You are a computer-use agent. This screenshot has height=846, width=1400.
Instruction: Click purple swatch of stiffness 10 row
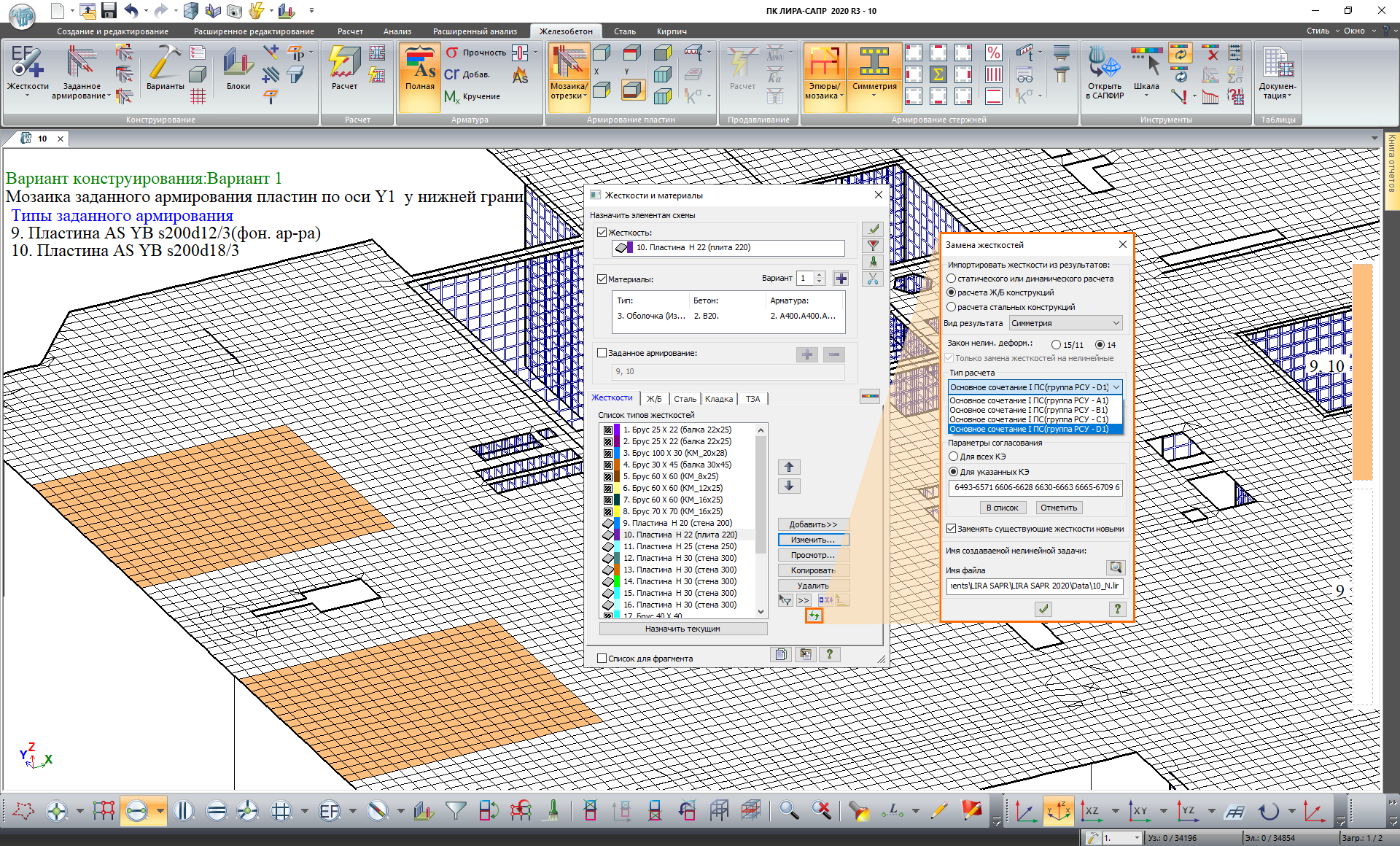(617, 535)
